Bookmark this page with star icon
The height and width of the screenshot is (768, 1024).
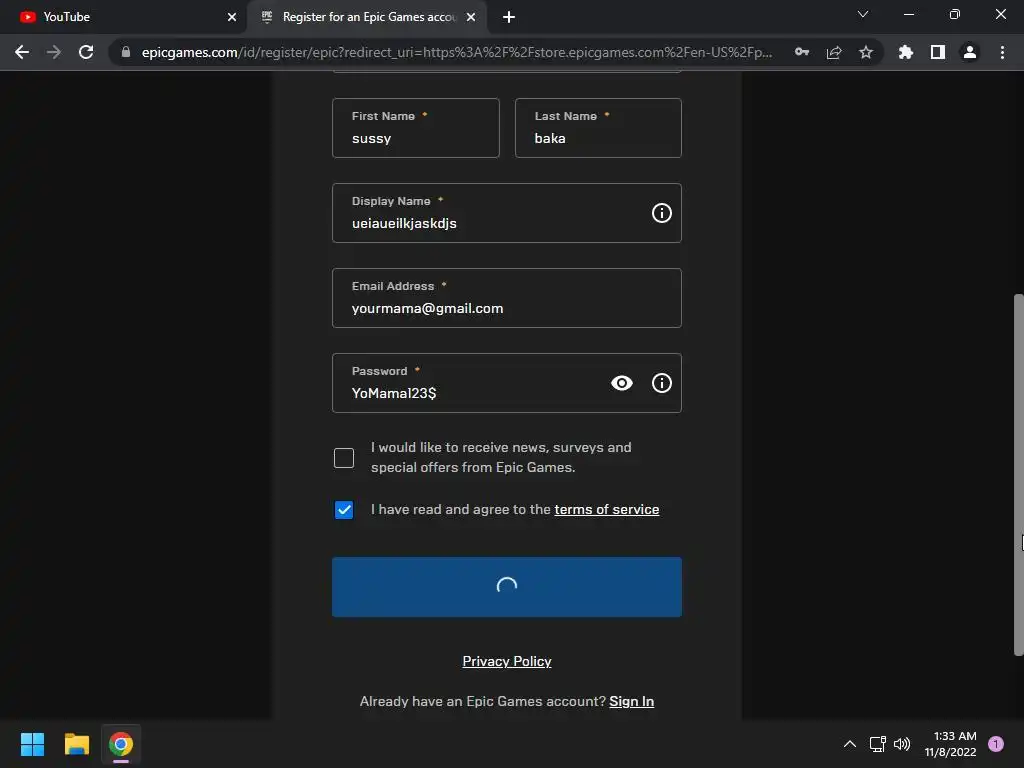pyautogui.click(x=866, y=52)
